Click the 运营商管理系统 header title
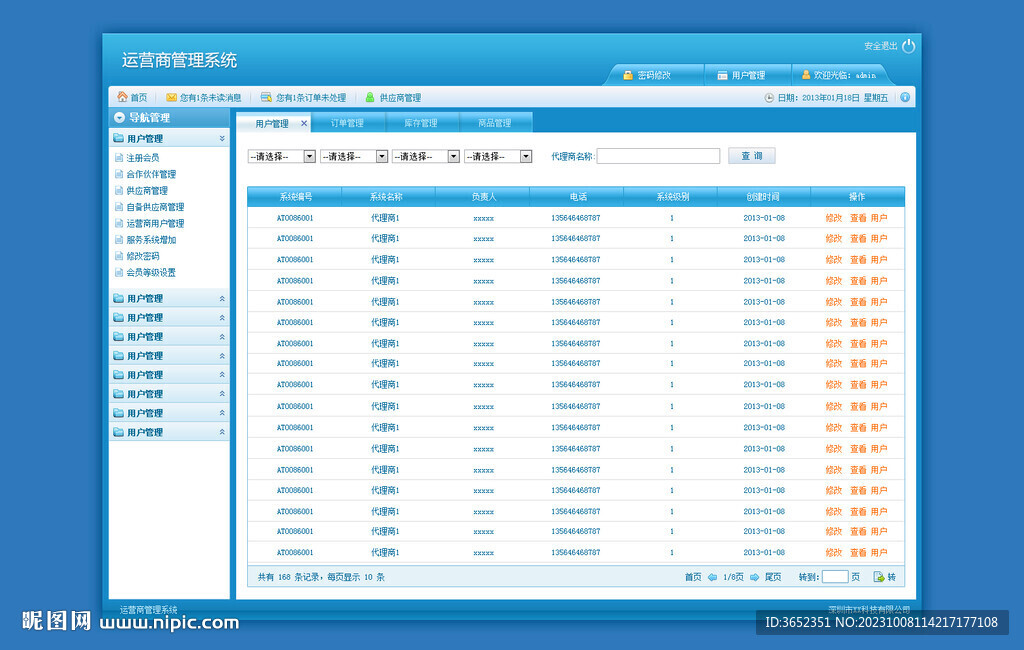This screenshot has width=1024, height=650. point(179,60)
